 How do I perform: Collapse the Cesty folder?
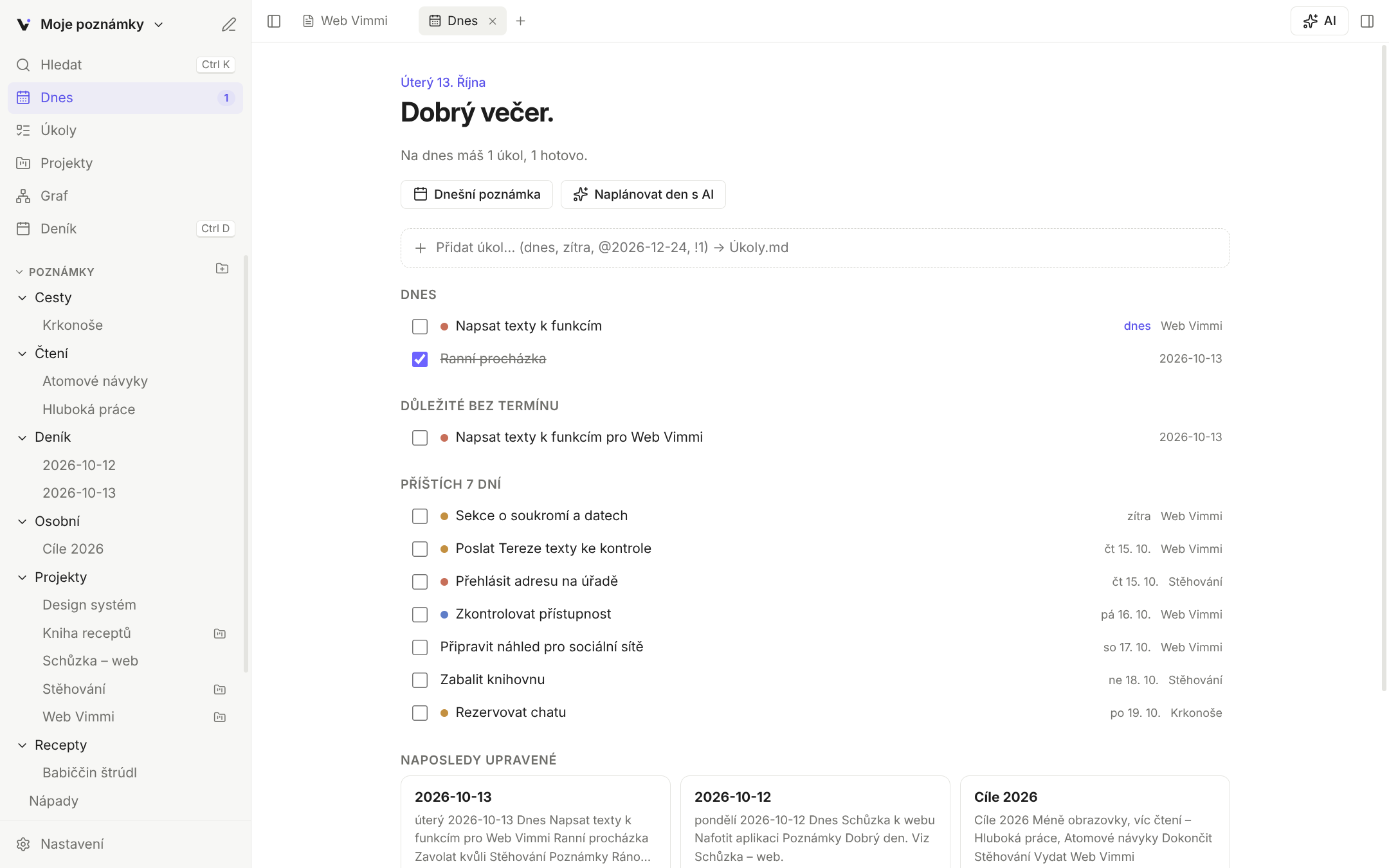pyautogui.click(x=23, y=298)
